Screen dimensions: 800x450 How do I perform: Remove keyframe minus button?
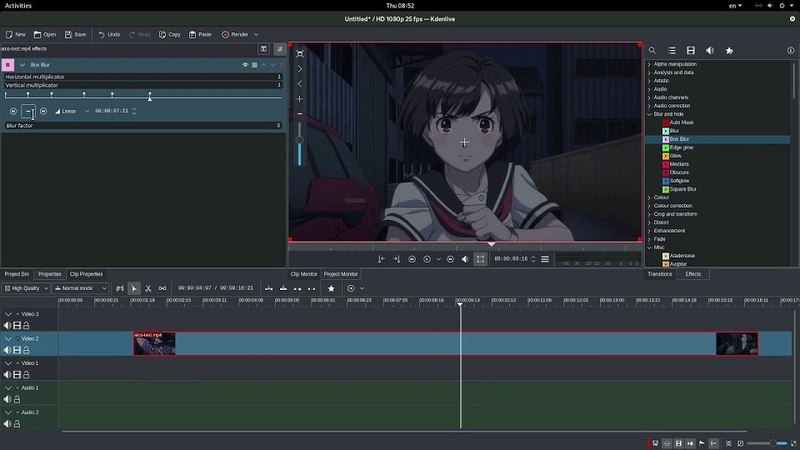29,111
